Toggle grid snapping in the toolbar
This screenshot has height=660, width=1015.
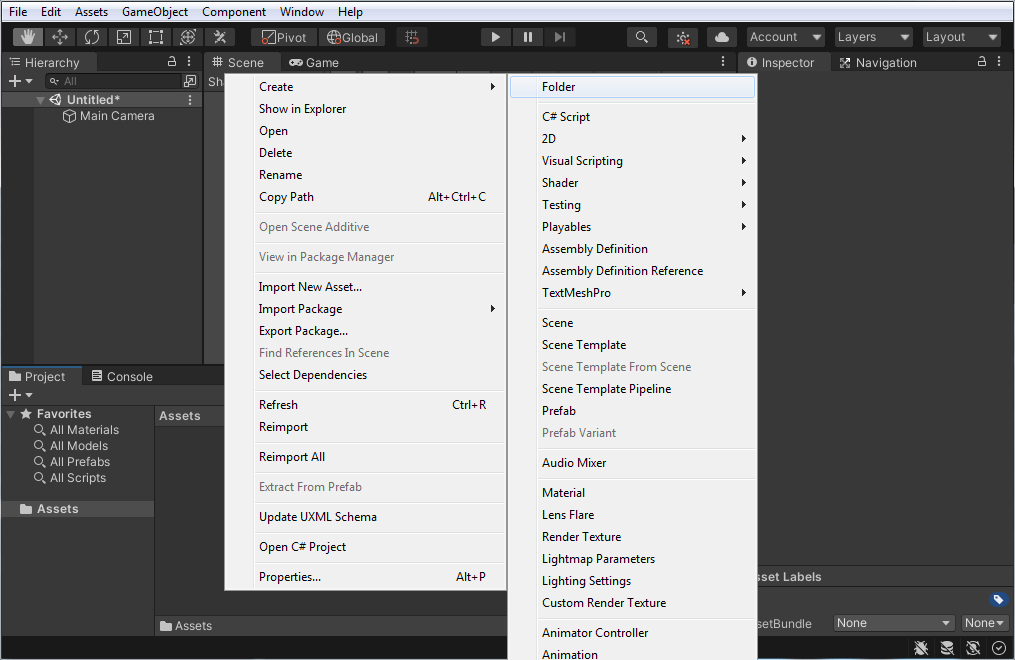[411, 36]
